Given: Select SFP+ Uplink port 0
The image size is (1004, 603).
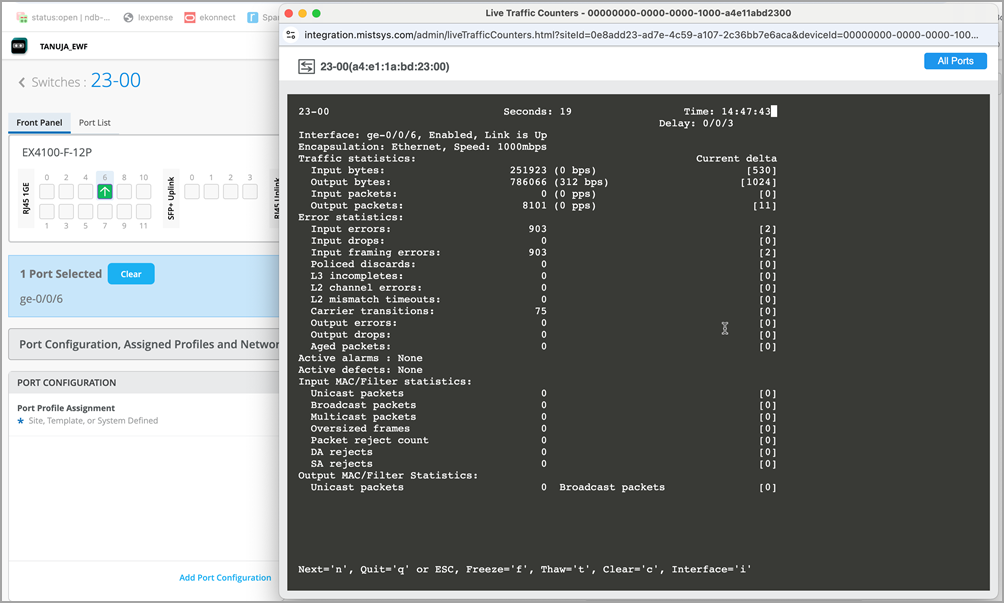Looking at the screenshot, I should point(190,191).
